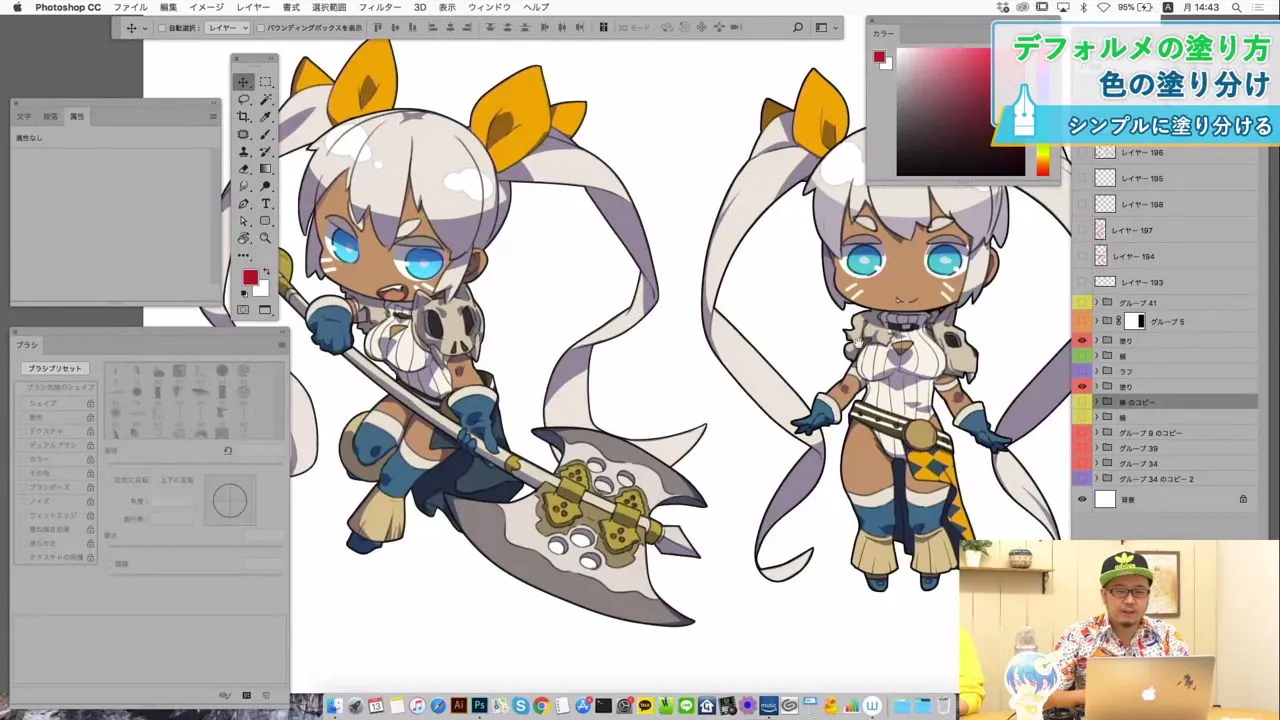Activate the Crop tool
1280x720 pixels.
pyautogui.click(x=243, y=116)
